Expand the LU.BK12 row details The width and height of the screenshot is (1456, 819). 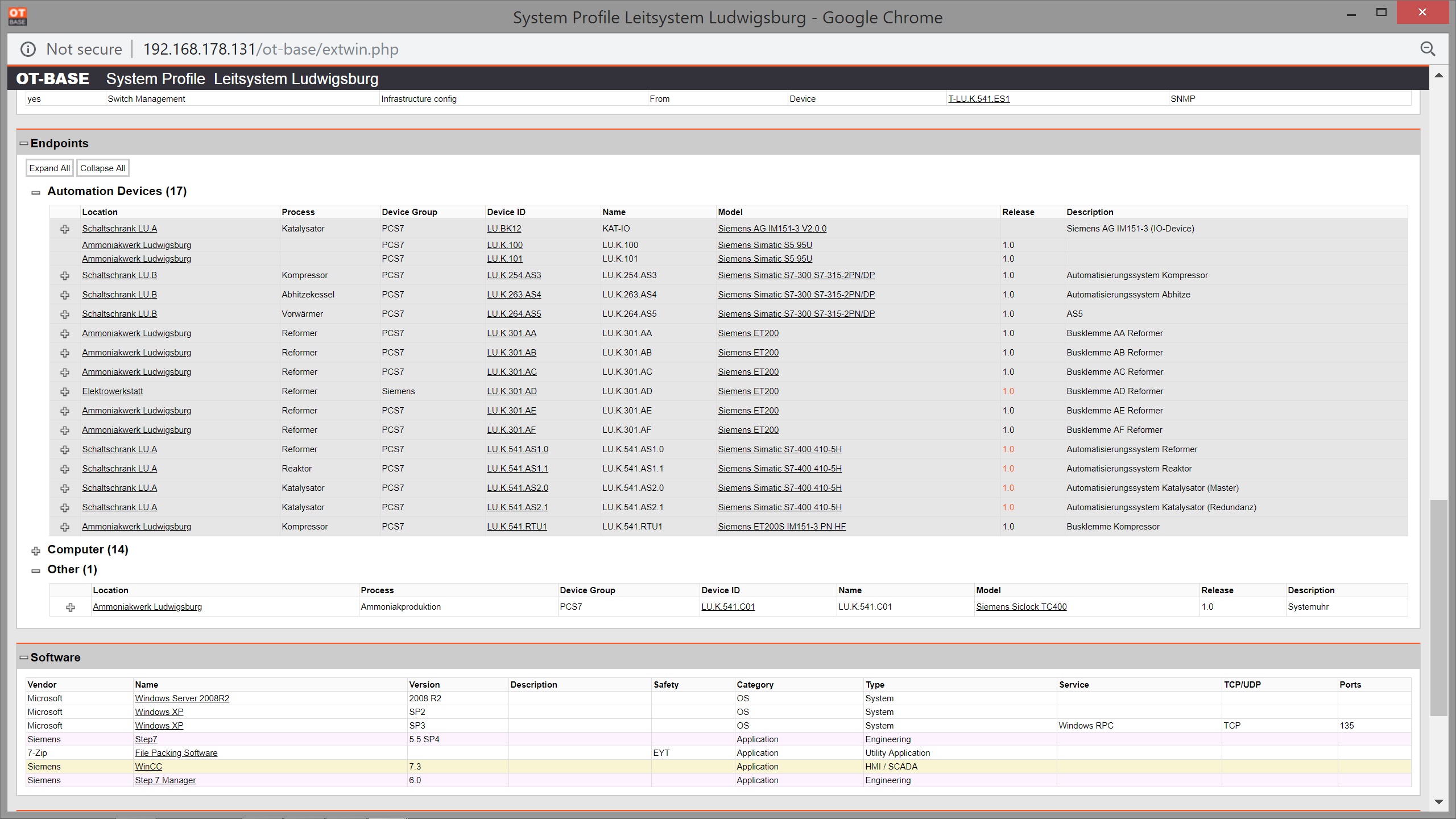coord(65,229)
